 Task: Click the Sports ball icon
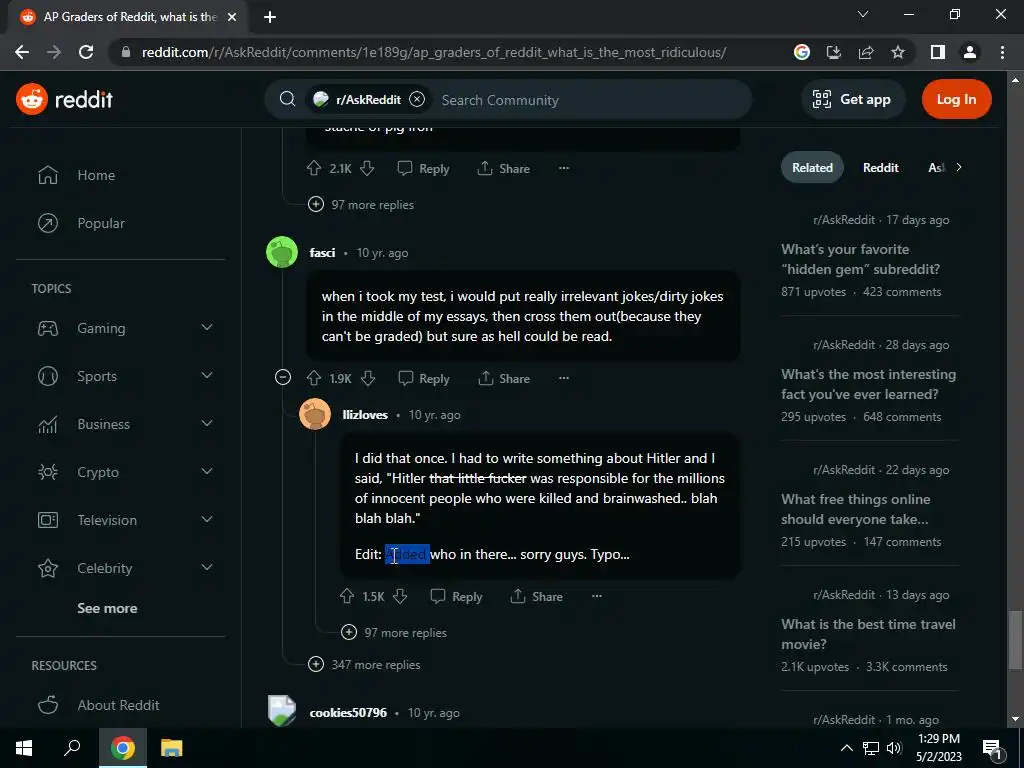pyautogui.click(x=48, y=376)
